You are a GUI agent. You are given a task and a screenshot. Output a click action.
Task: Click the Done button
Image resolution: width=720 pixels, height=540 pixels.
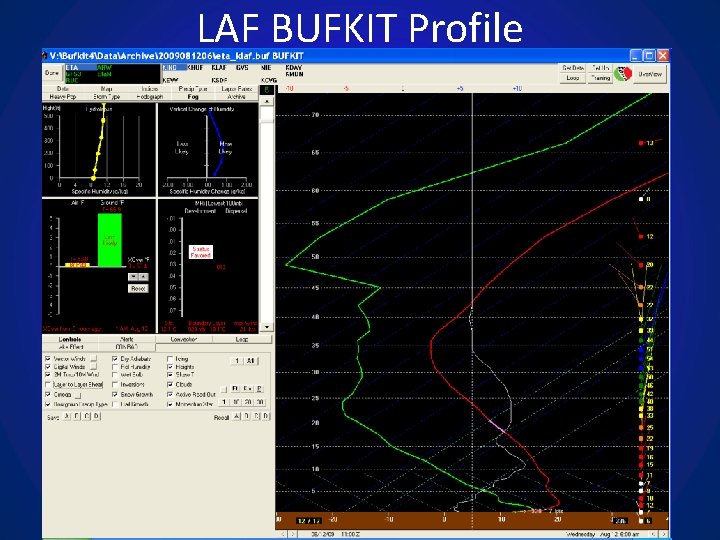tap(52, 73)
